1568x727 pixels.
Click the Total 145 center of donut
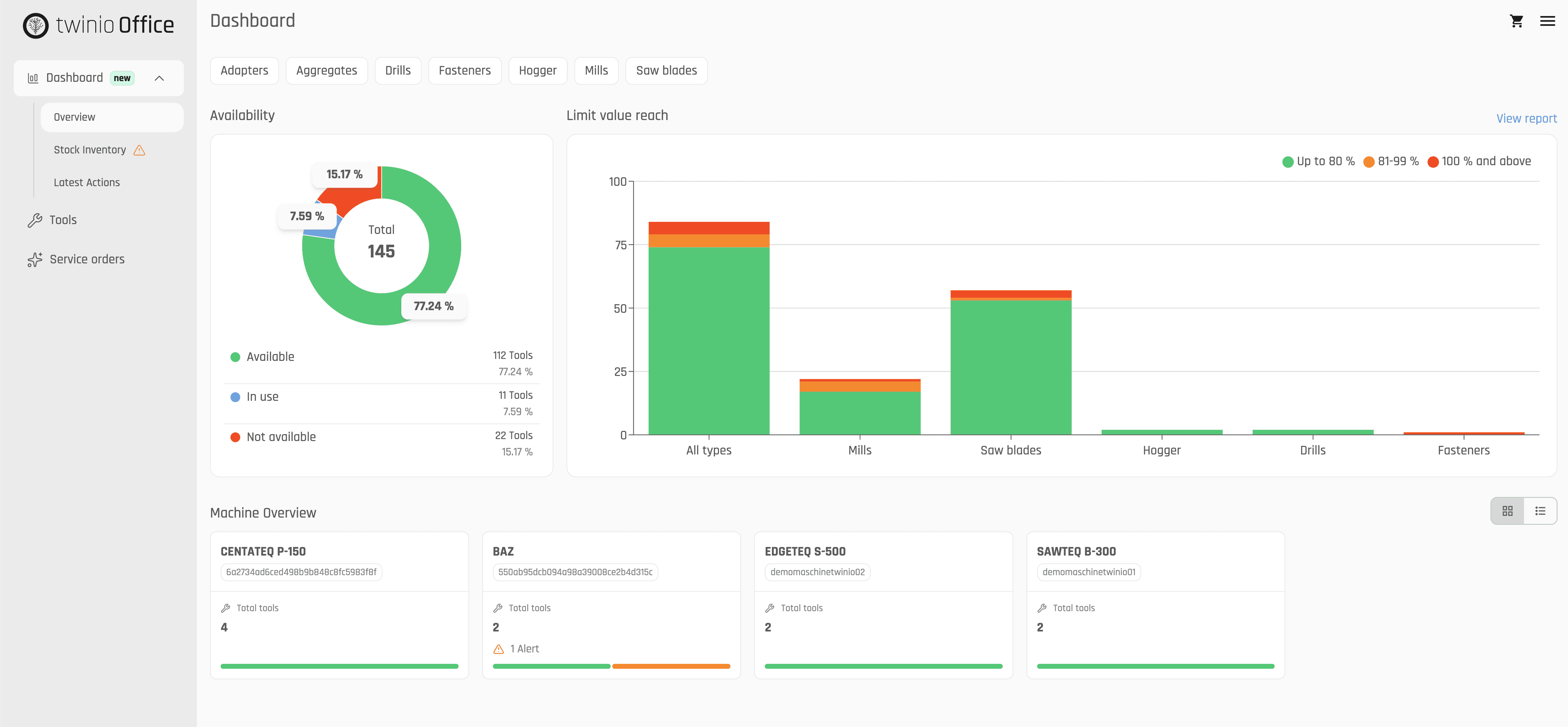pyautogui.click(x=381, y=242)
